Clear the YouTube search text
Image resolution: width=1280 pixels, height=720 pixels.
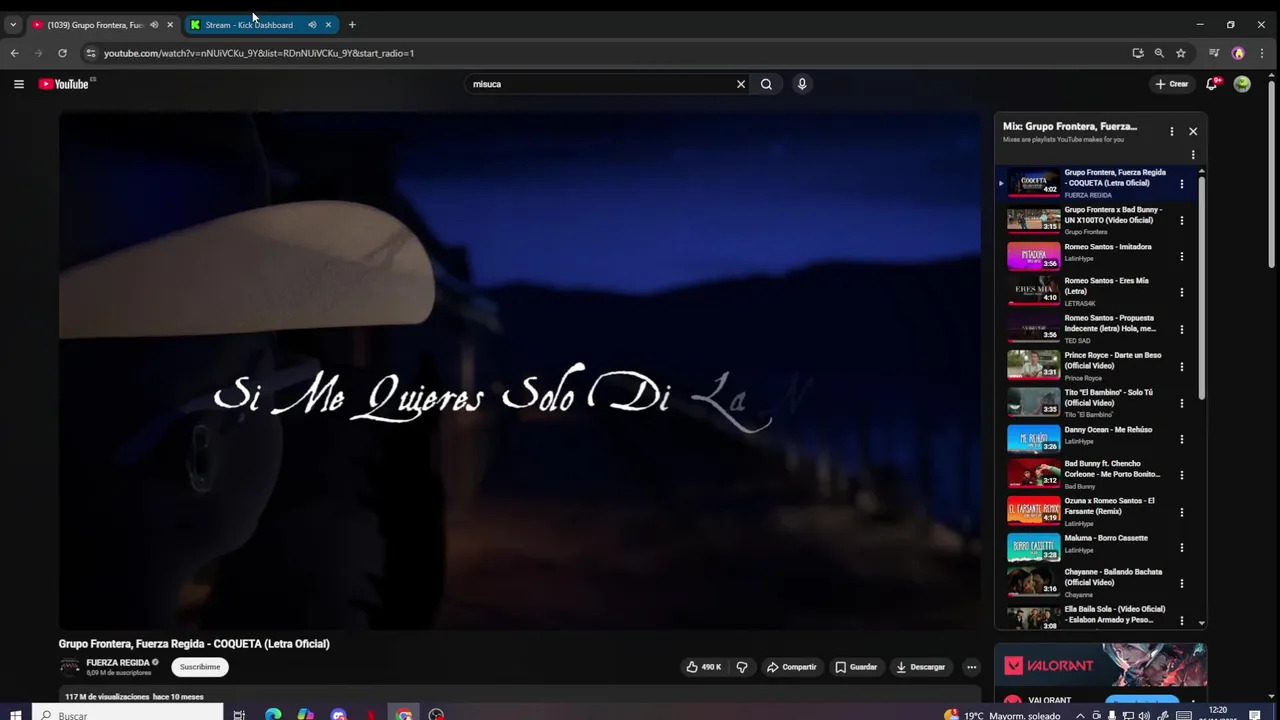pos(741,84)
